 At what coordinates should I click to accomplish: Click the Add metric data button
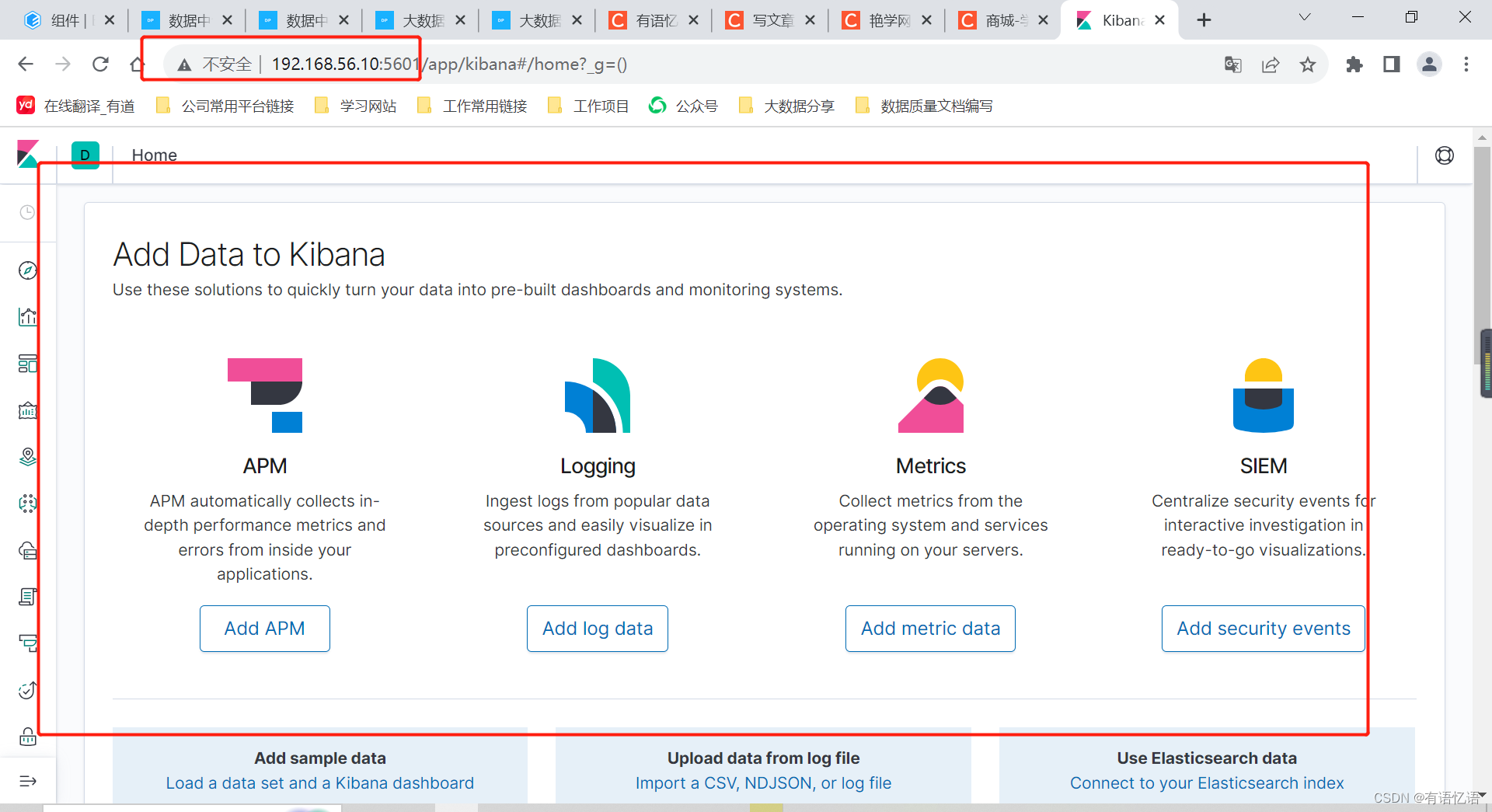tap(930, 629)
